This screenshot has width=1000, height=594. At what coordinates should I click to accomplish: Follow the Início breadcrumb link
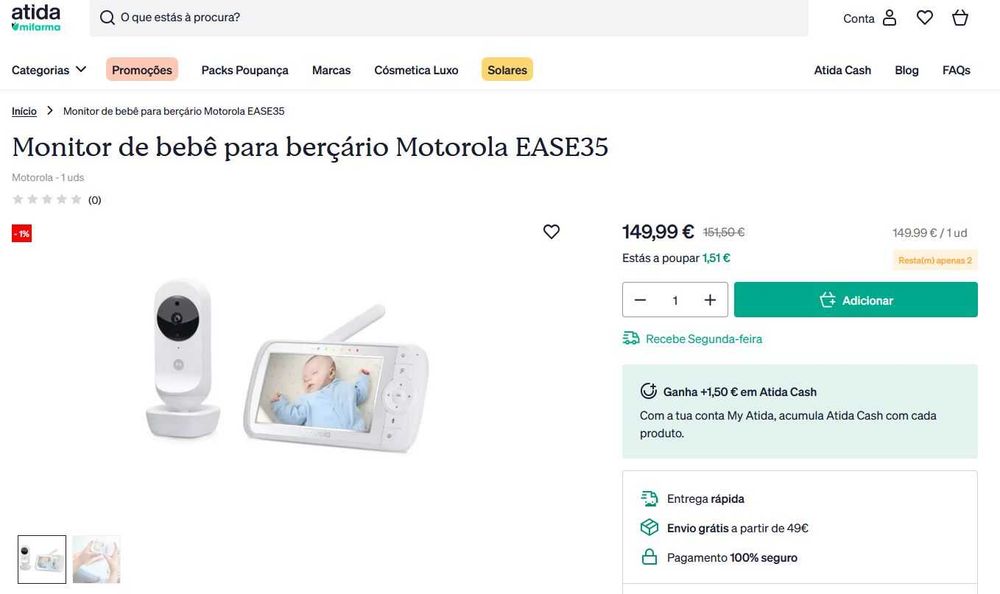24,111
